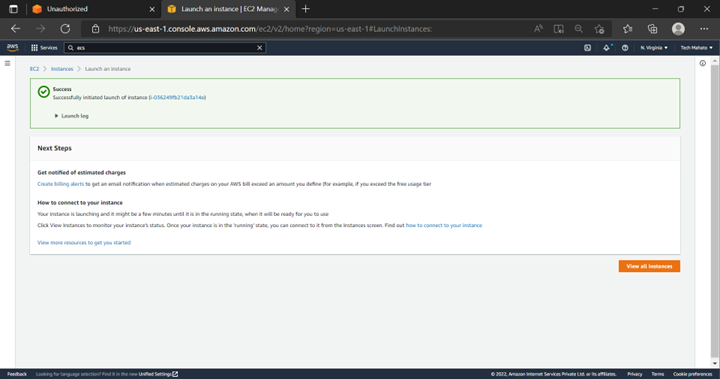Open 'how to connect to your instance' link
The height and width of the screenshot is (379, 720).
click(x=444, y=225)
